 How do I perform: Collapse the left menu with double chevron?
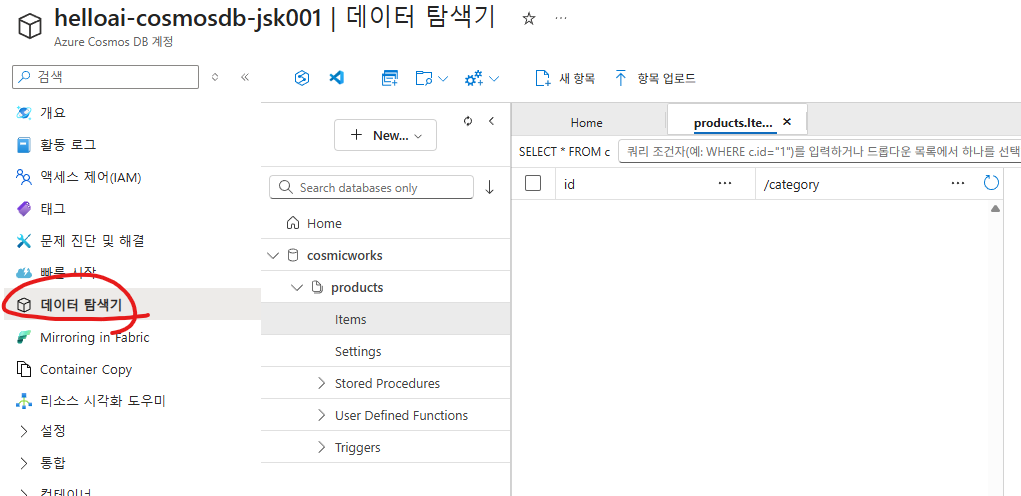[245, 77]
